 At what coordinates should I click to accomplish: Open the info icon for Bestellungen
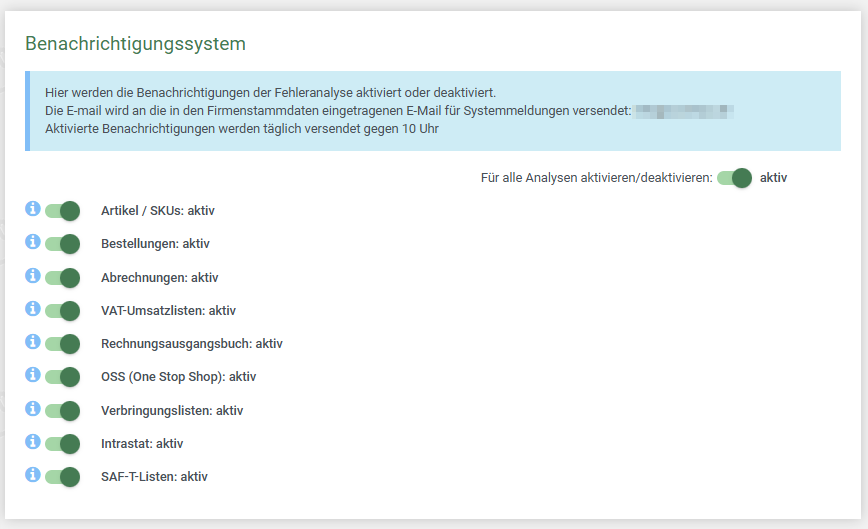click(x=32, y=242)
